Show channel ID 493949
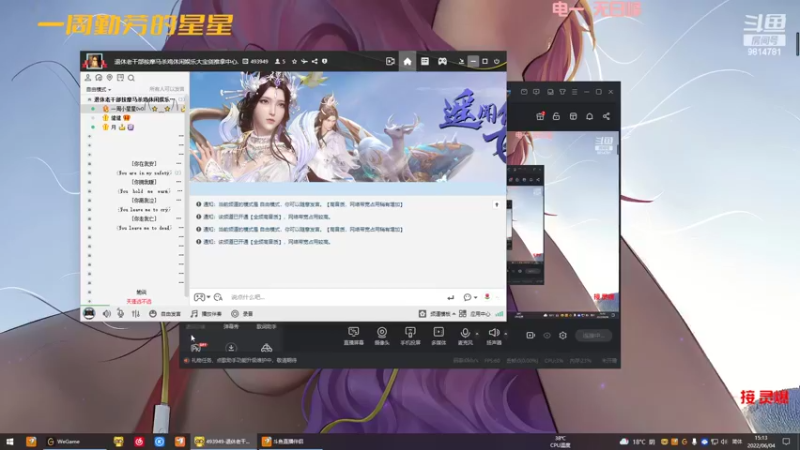 [256, 61]
